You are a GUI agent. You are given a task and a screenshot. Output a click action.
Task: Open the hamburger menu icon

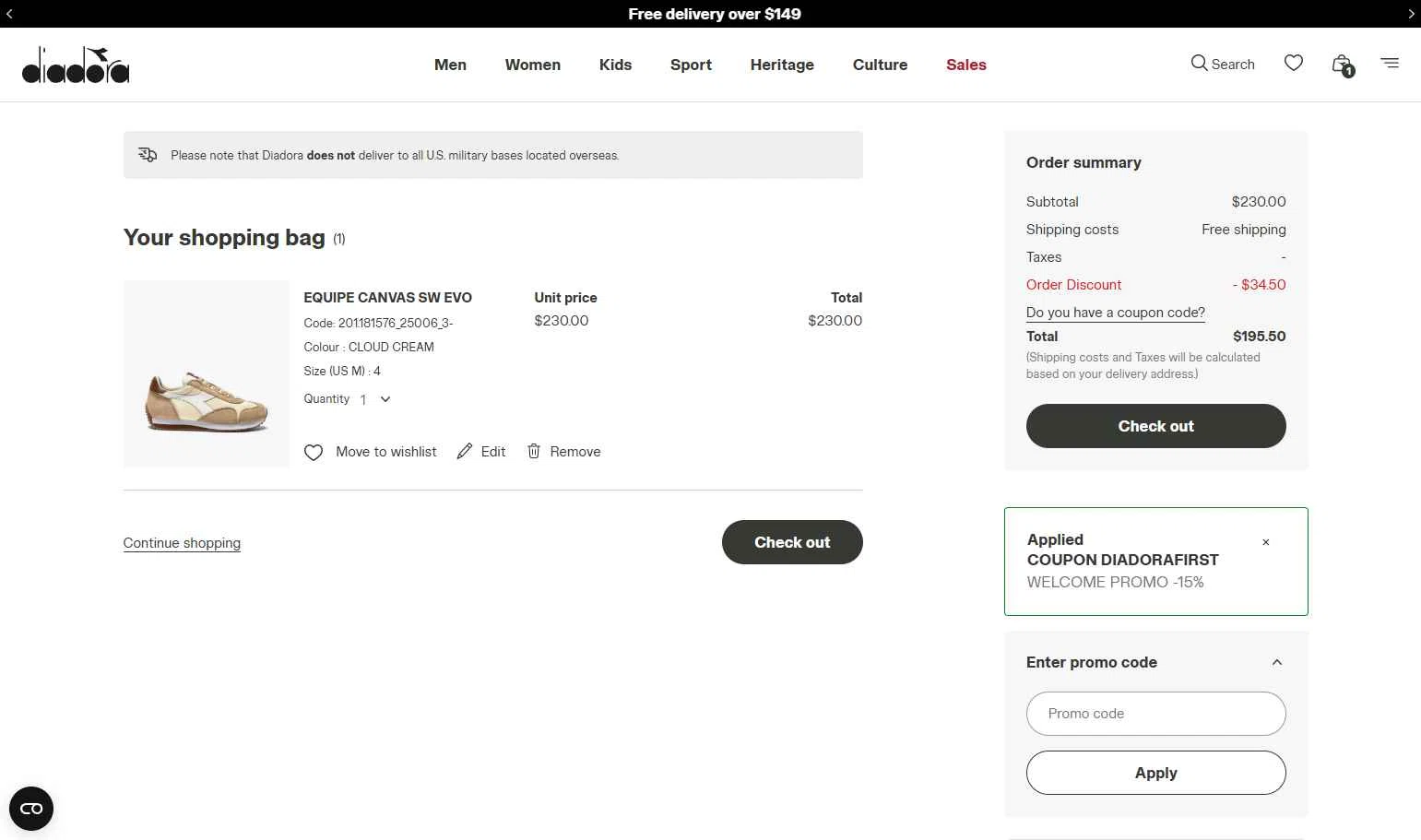point(1390,63)
